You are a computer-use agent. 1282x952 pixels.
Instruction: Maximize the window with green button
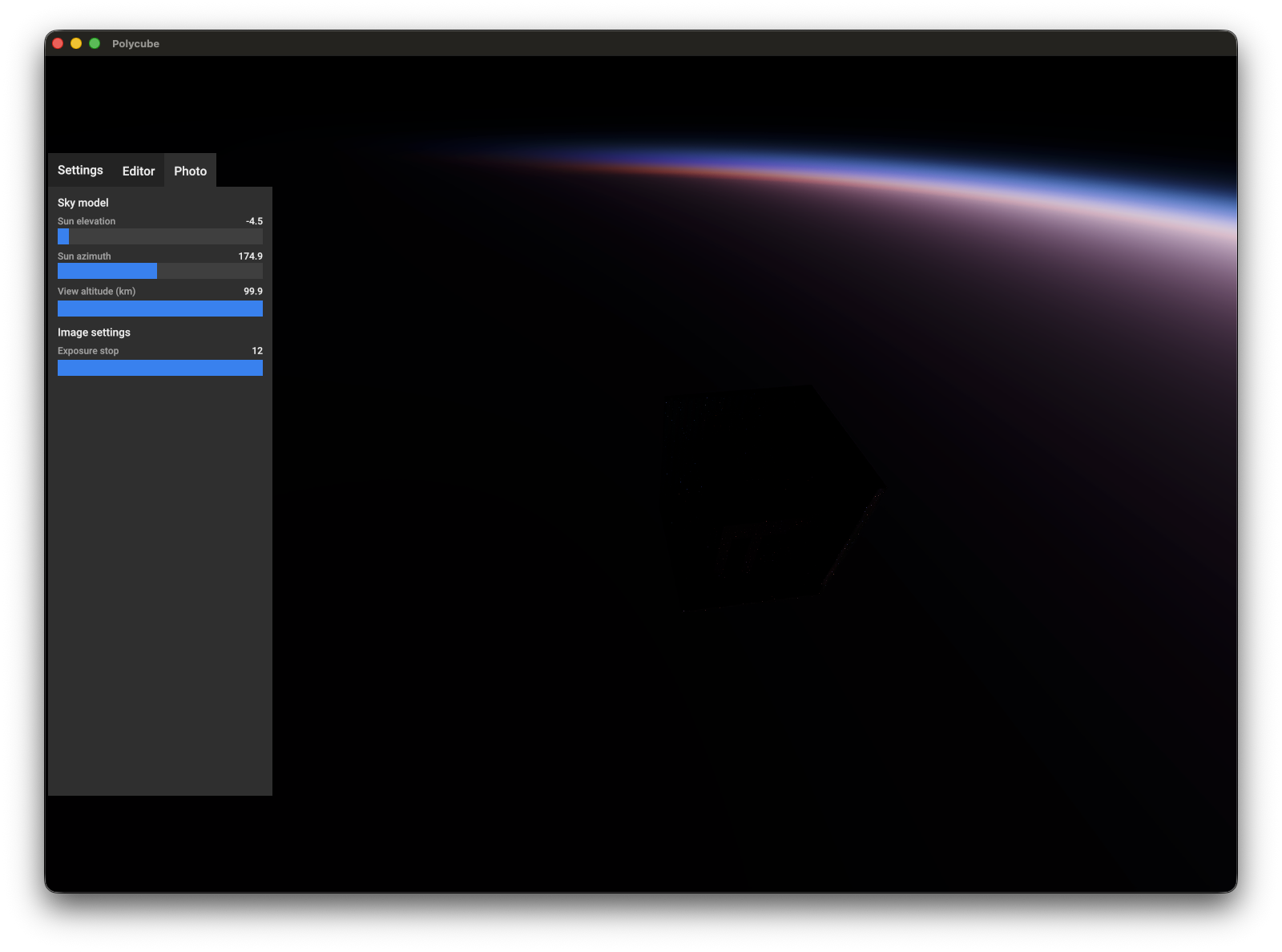tap(95, 43)
